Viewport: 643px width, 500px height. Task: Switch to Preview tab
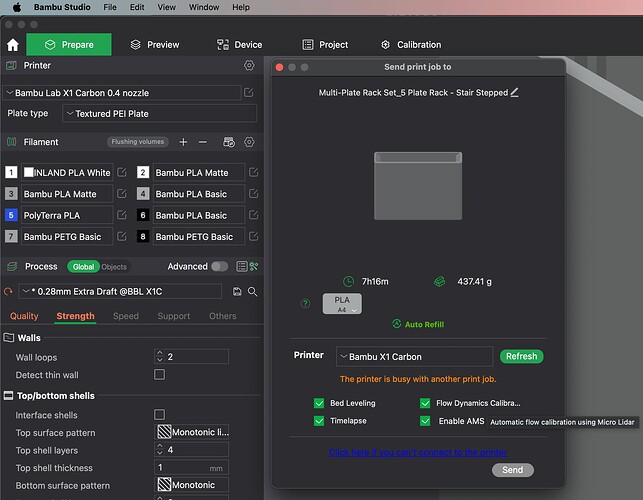coord(155,45)
